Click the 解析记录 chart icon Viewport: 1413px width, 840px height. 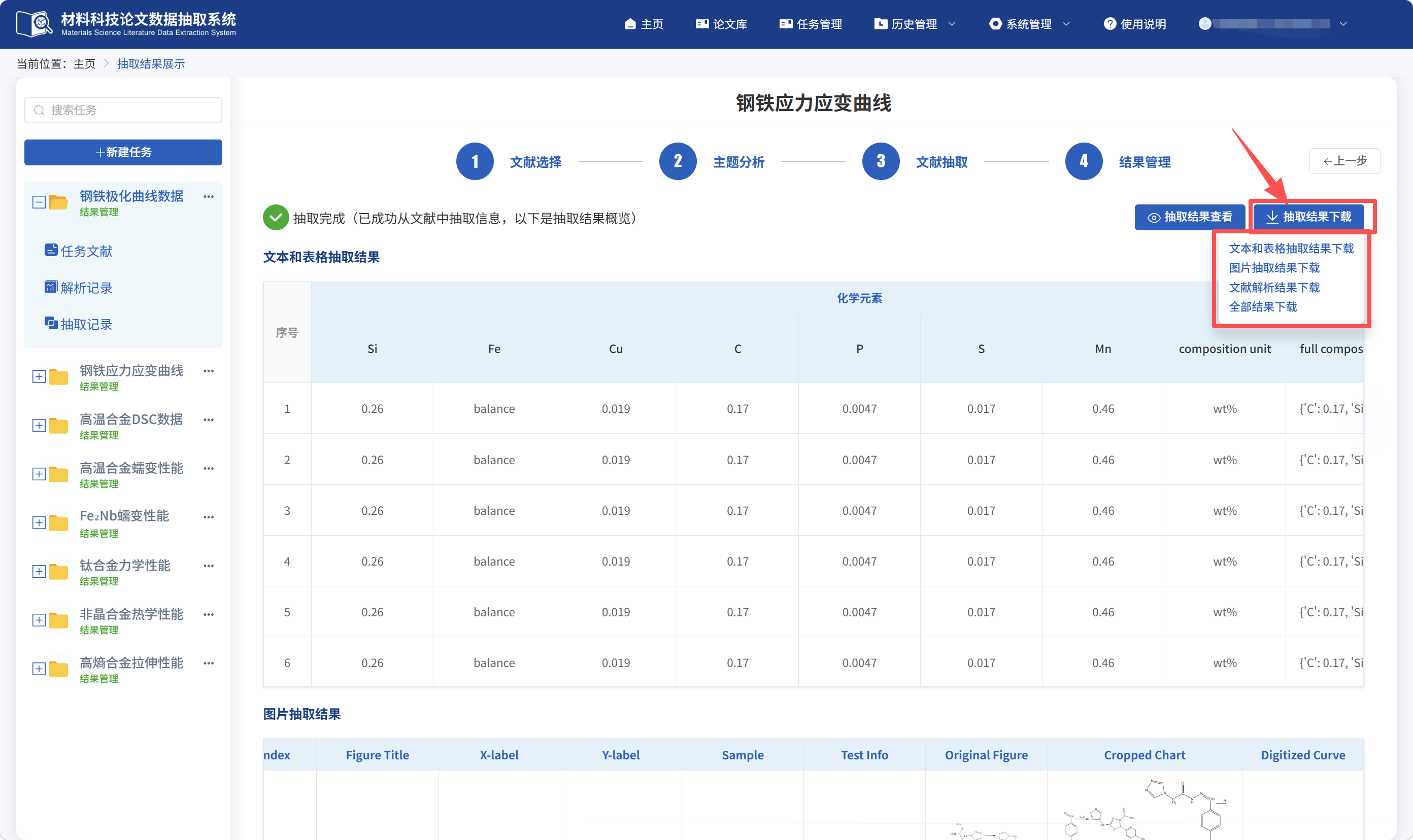(x=51, y=287)
